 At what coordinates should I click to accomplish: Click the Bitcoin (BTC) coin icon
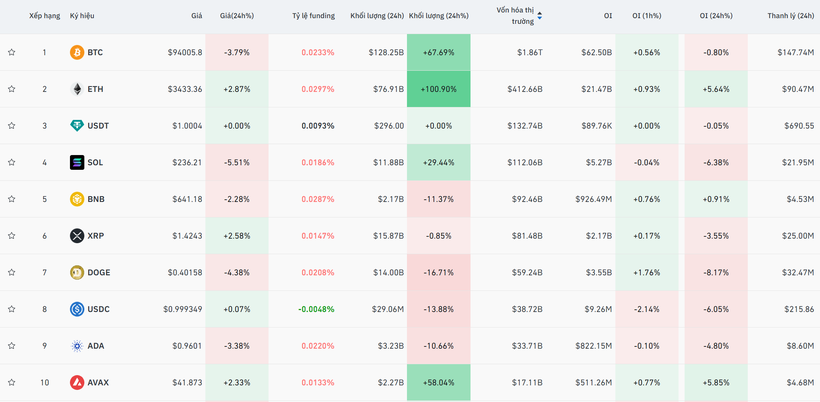coord(77,52)
